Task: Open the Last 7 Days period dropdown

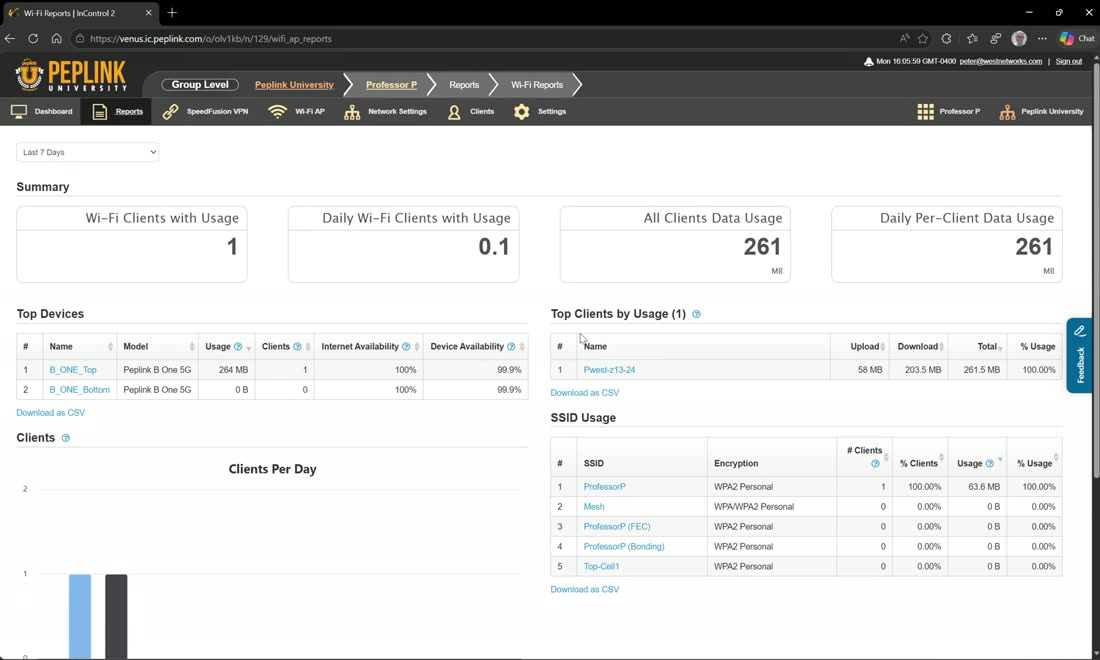Action: coord(88,152)
